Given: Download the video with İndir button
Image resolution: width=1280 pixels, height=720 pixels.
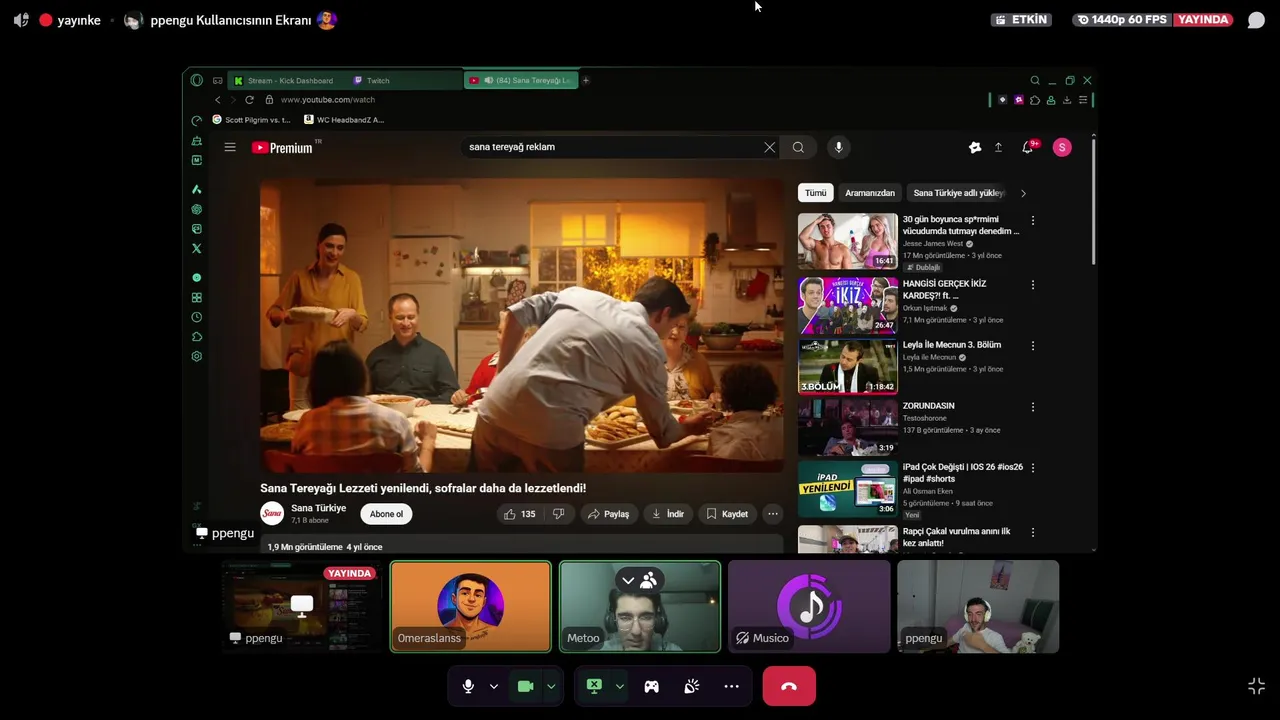Looking at the screenshot, I should coord(668,514).
